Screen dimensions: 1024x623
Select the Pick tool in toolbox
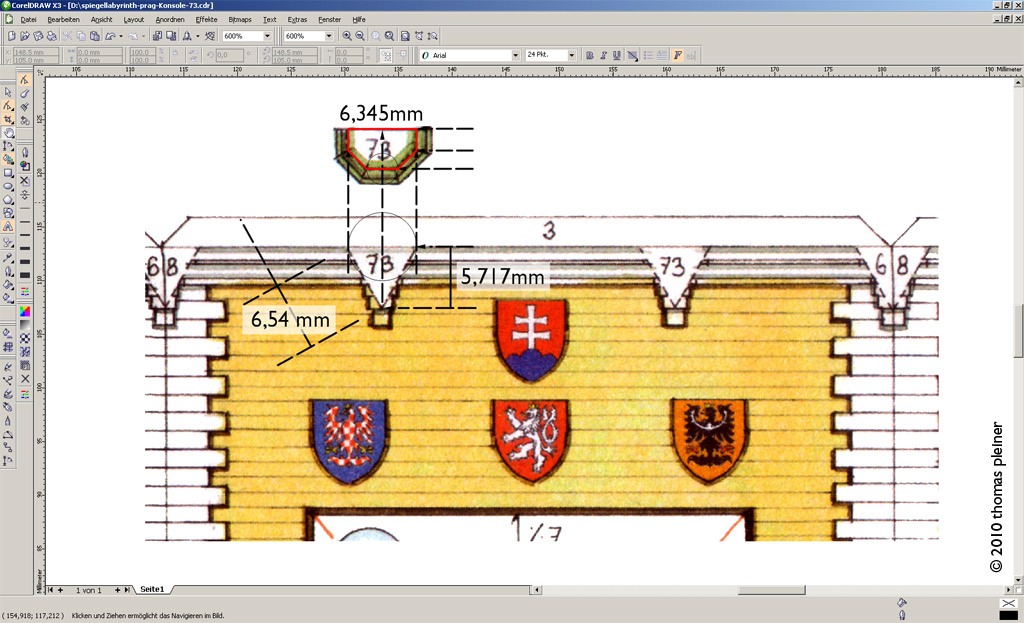point(9,92)
